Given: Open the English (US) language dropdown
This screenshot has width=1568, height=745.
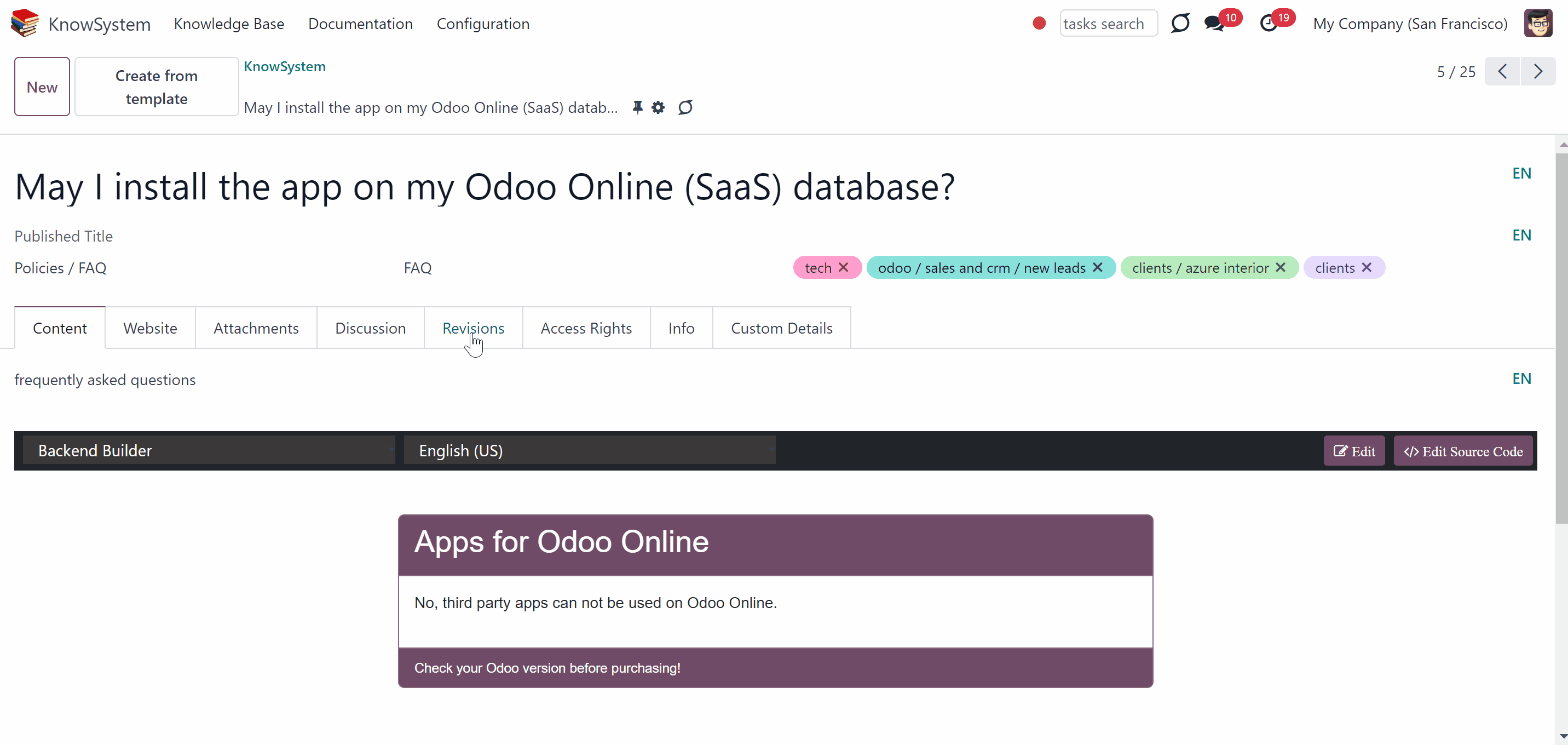Looking at the screenshot, I should pos(590,450).
